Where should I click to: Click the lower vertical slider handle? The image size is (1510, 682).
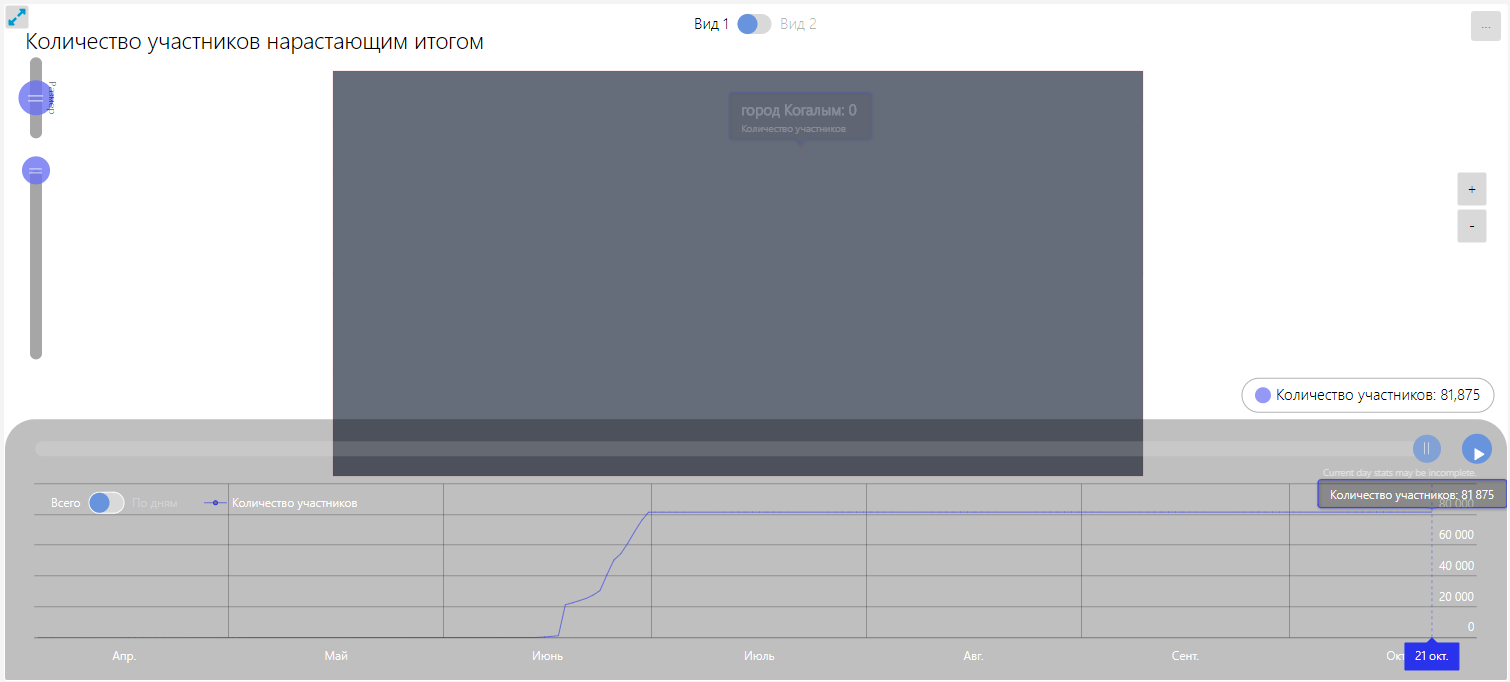pos(36,171)
